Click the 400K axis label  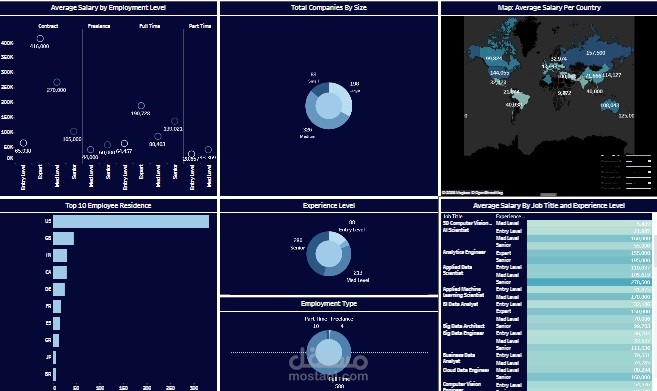coord(8,43)
